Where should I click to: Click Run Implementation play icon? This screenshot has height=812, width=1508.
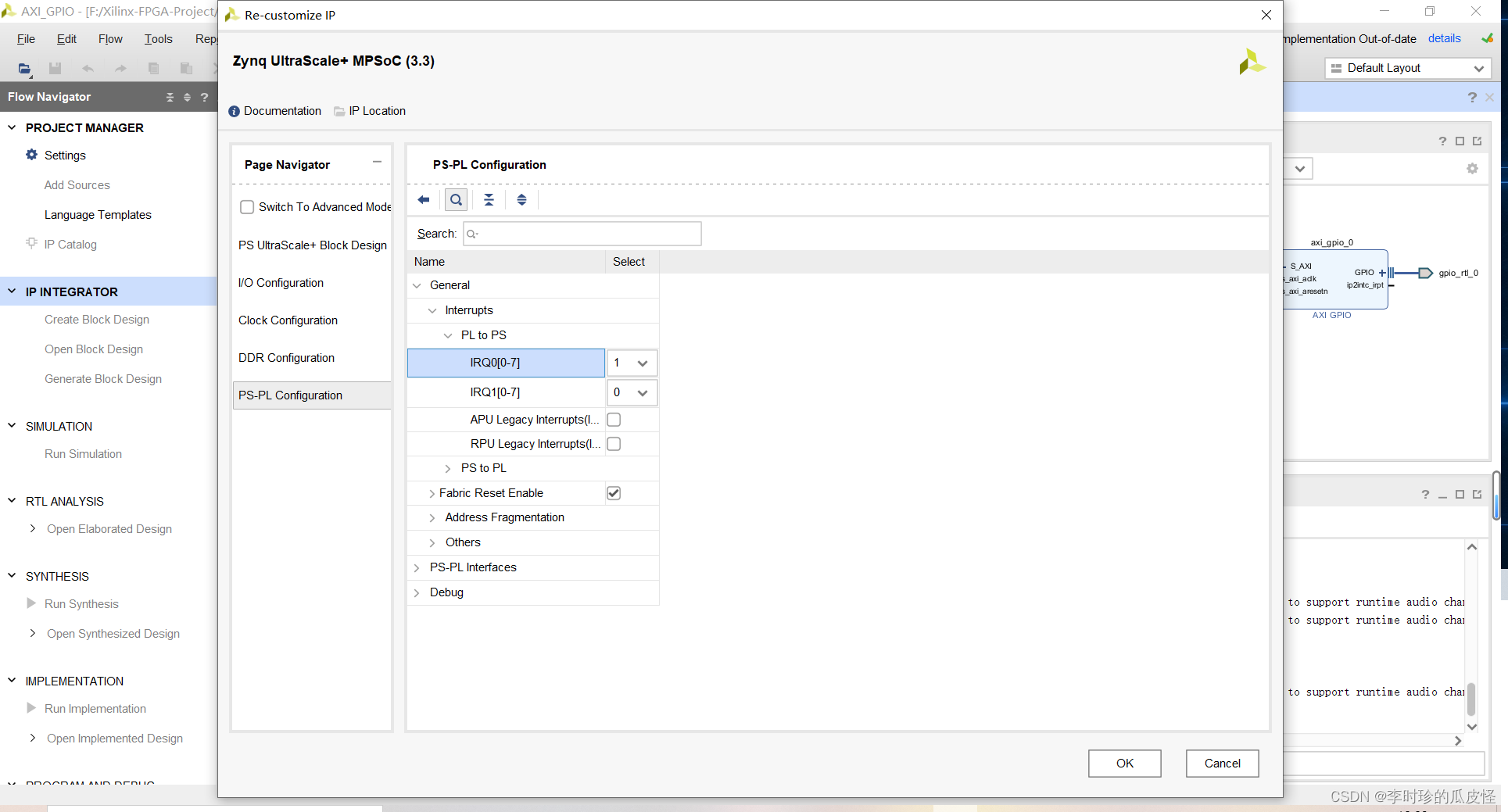(x=31, y=708)
